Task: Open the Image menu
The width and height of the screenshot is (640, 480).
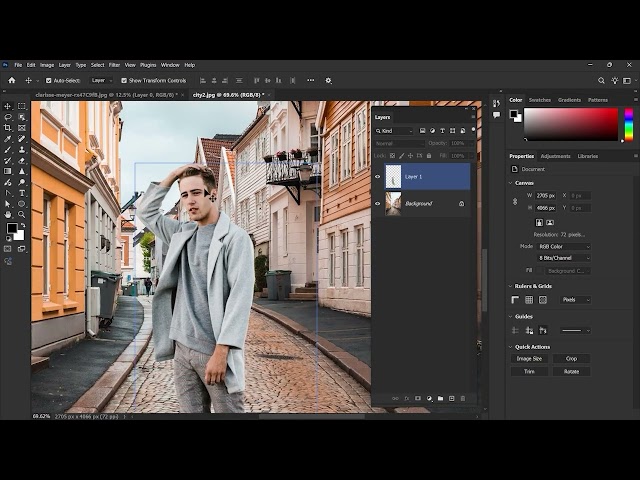Action: pos(47,65)
